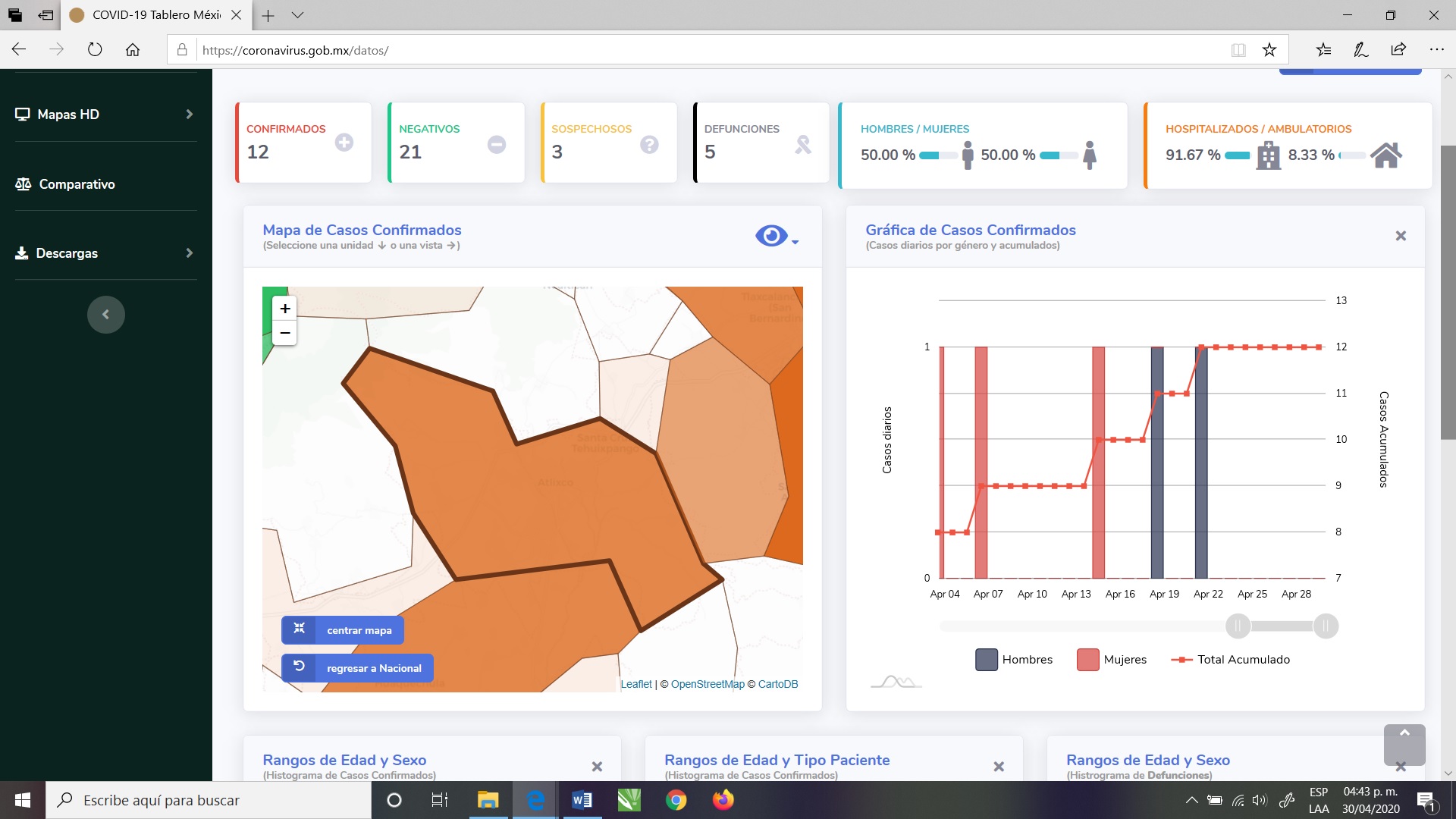
Task: Open browser settings and more menu
Action: (x=1436, y=50)
